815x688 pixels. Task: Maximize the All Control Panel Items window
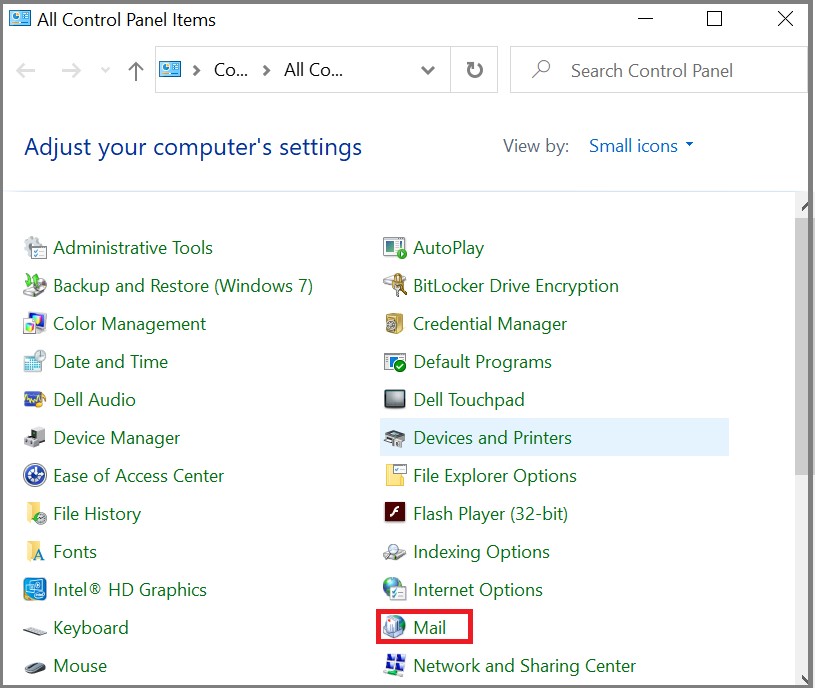pos(714,19)
